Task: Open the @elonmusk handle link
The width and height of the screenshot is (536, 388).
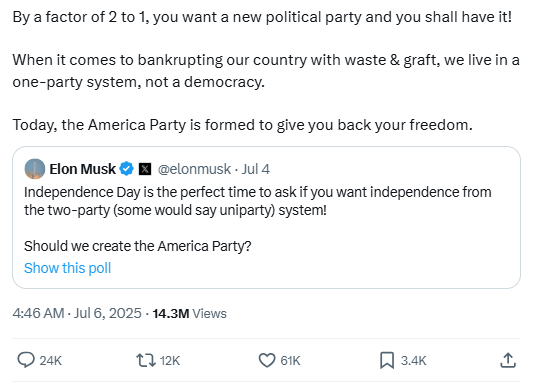Action: (x=194, y=169)
